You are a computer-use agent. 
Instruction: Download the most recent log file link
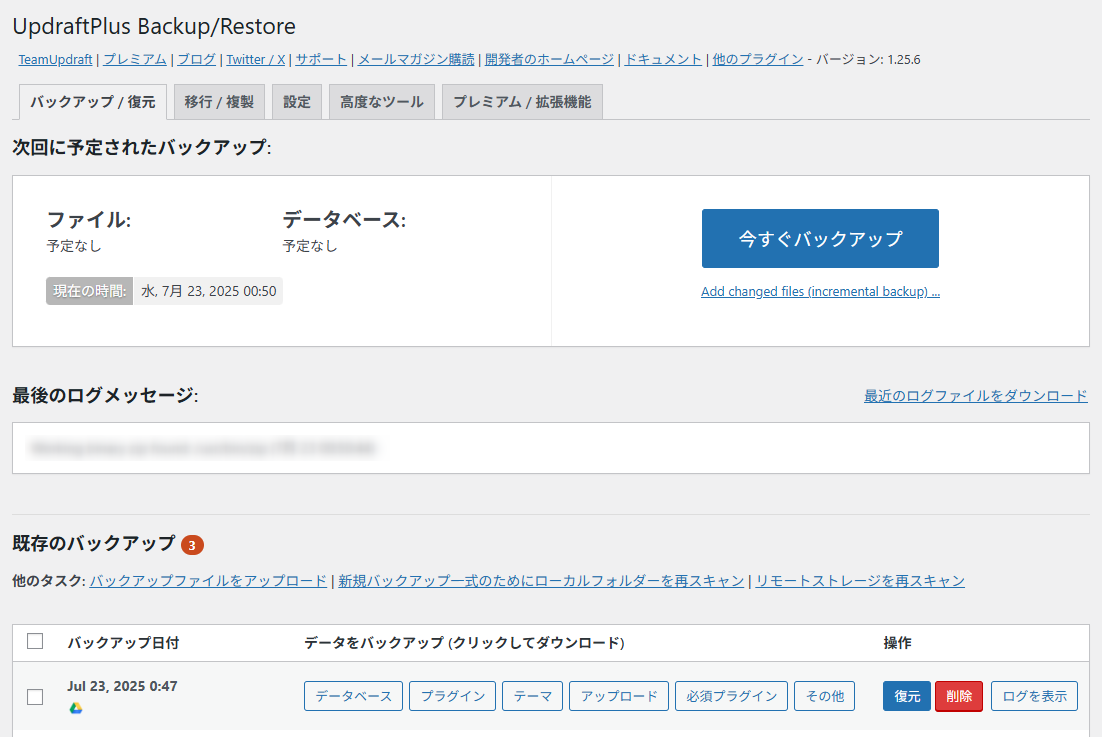(x=975, y=396)
